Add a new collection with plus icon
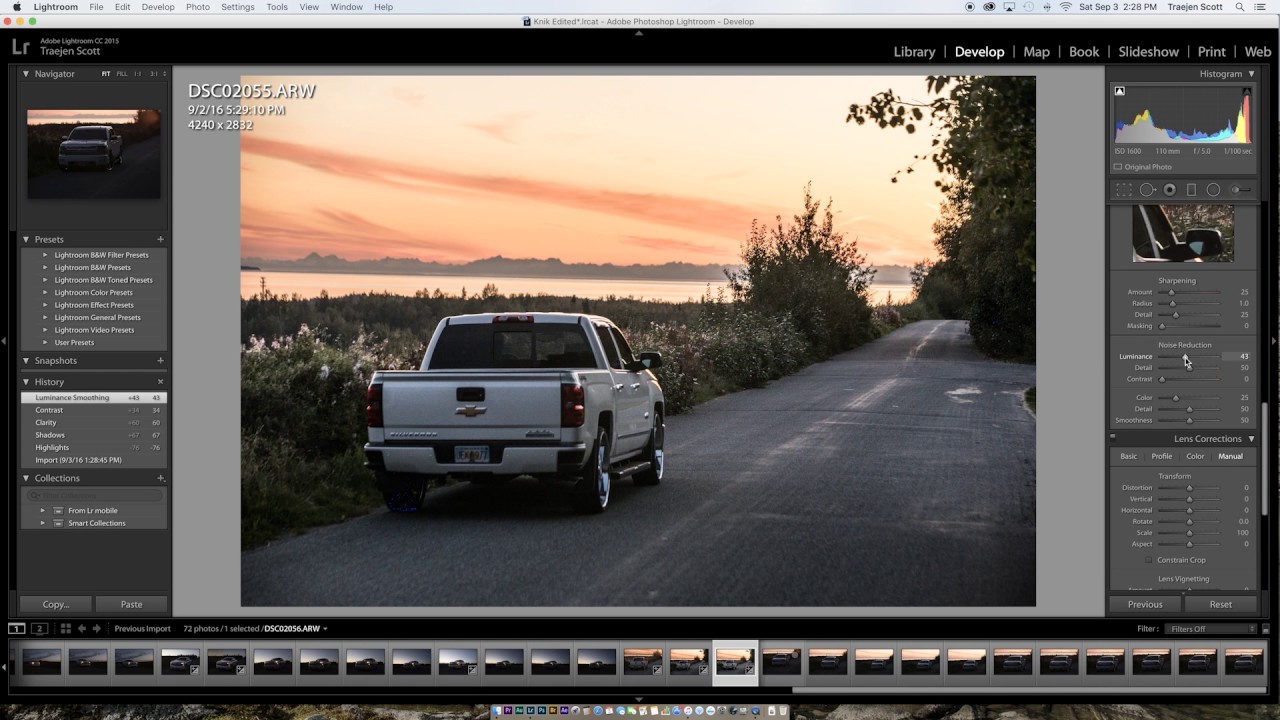Viewport: 1280px width, 720px height. click(160, 478)
